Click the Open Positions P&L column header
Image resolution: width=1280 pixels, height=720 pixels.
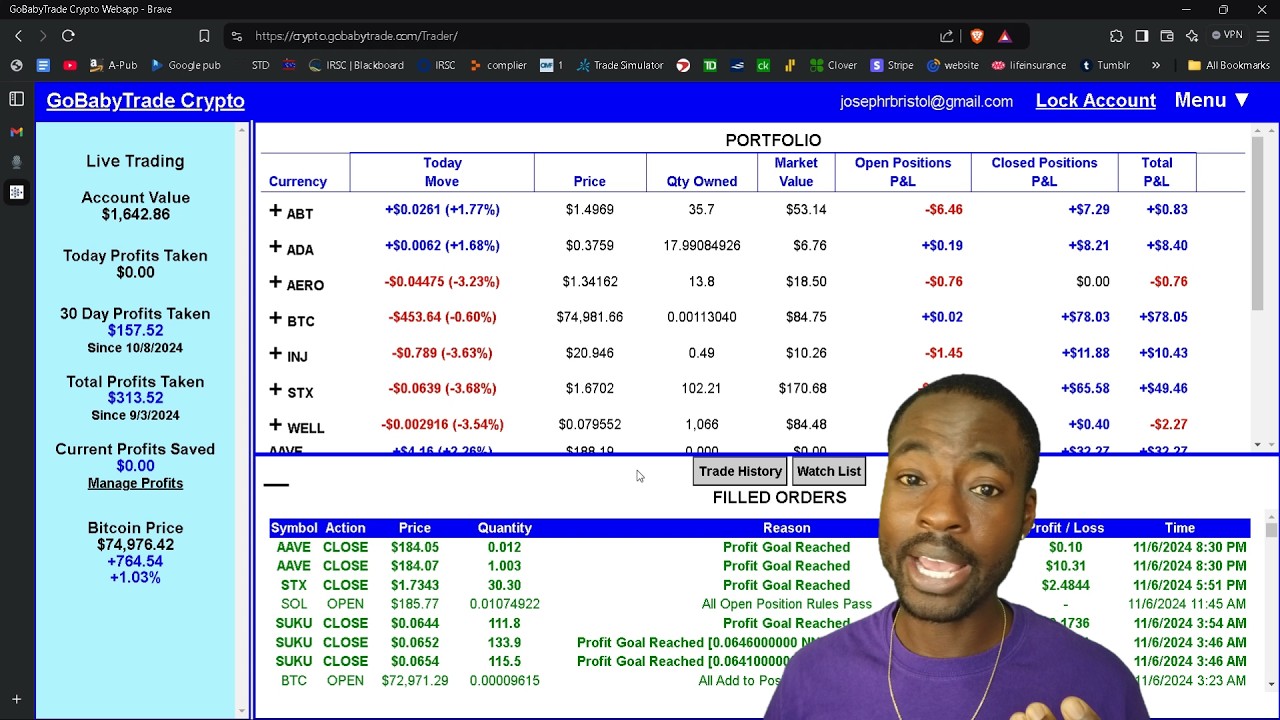[x=902, y=172]
